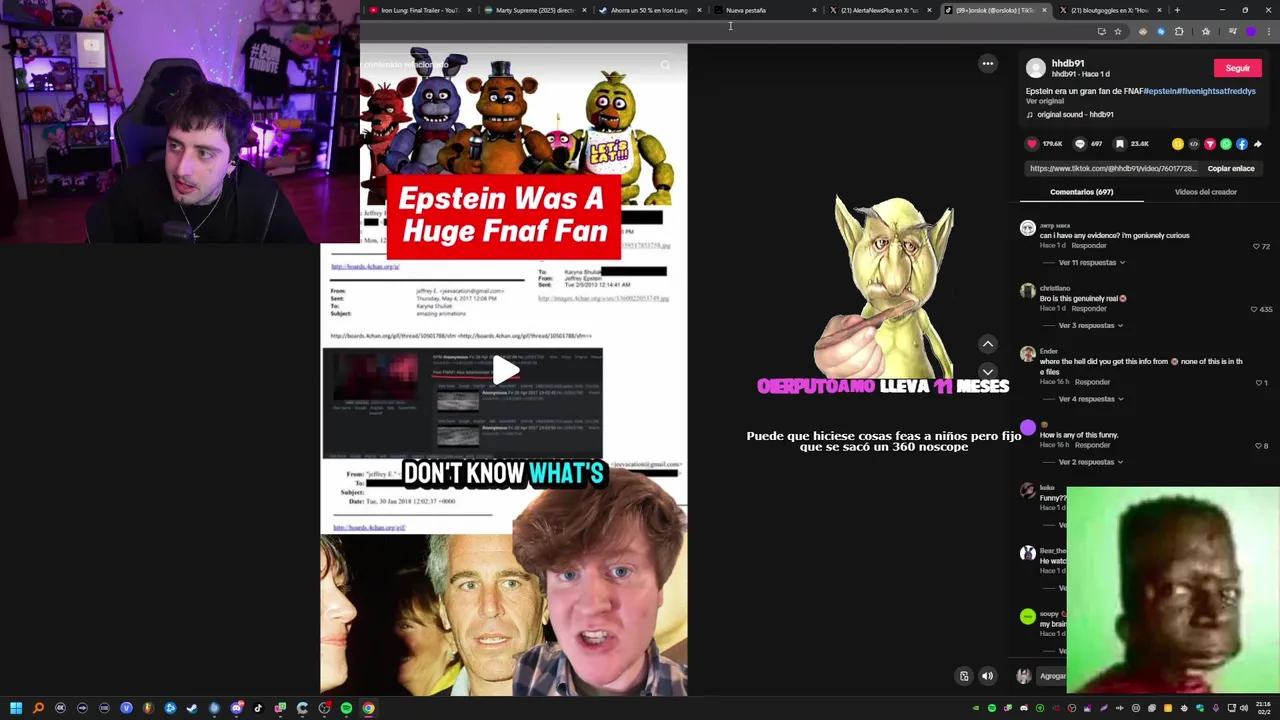
Task: Open Ender commenter's avatar
Action: pyautogui.click(x=1028, y=355)
